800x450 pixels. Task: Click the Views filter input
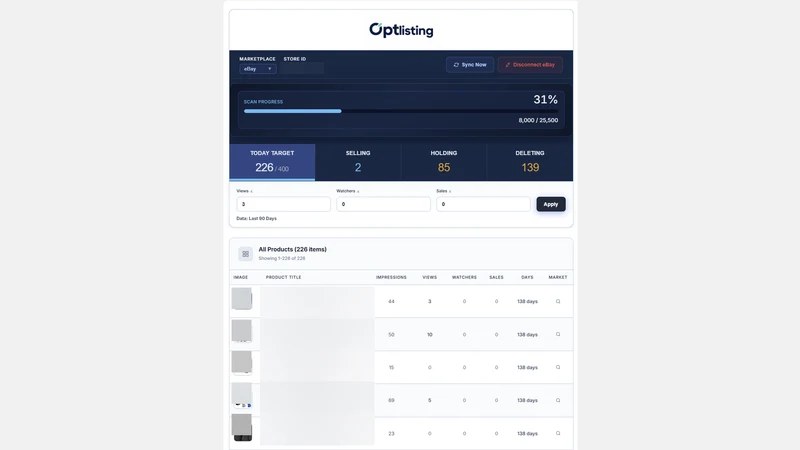click(283, 204)
